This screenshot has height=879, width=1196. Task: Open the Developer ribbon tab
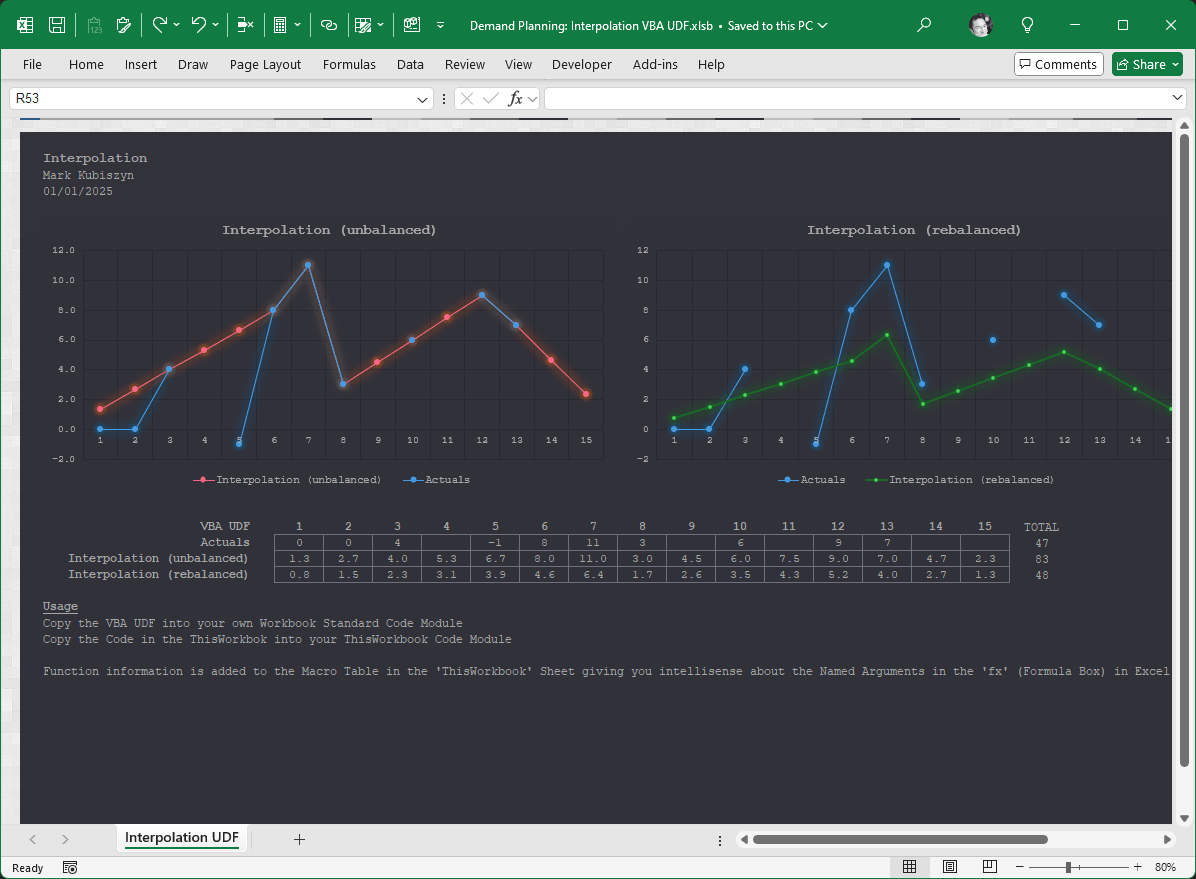(x=581, y=64)
